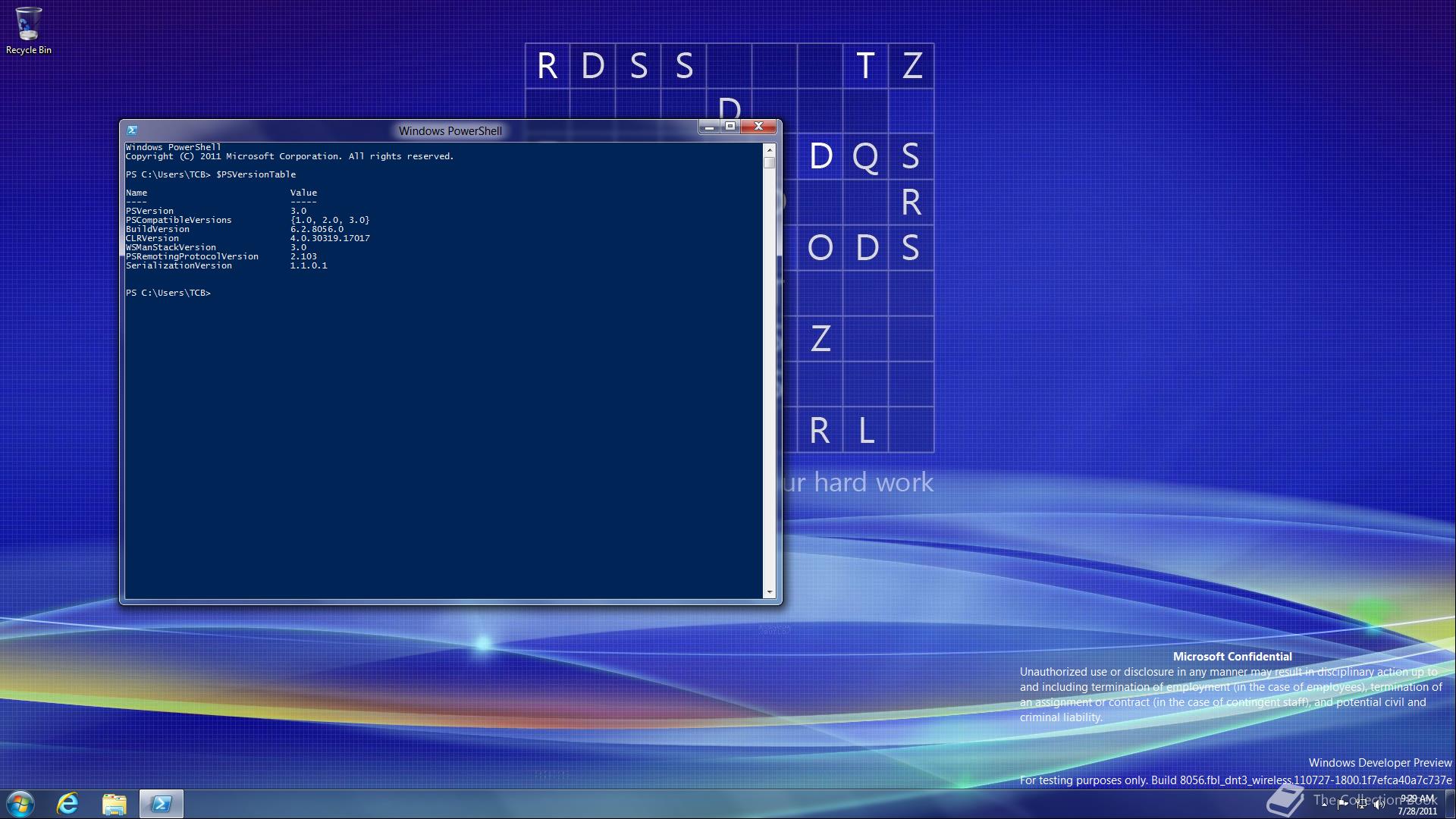Image resolution: width=1456 pixels, height=819 pixels.
Task: Click the scroll-up arrow in PowerShell
Action: [x=770, y=149]
